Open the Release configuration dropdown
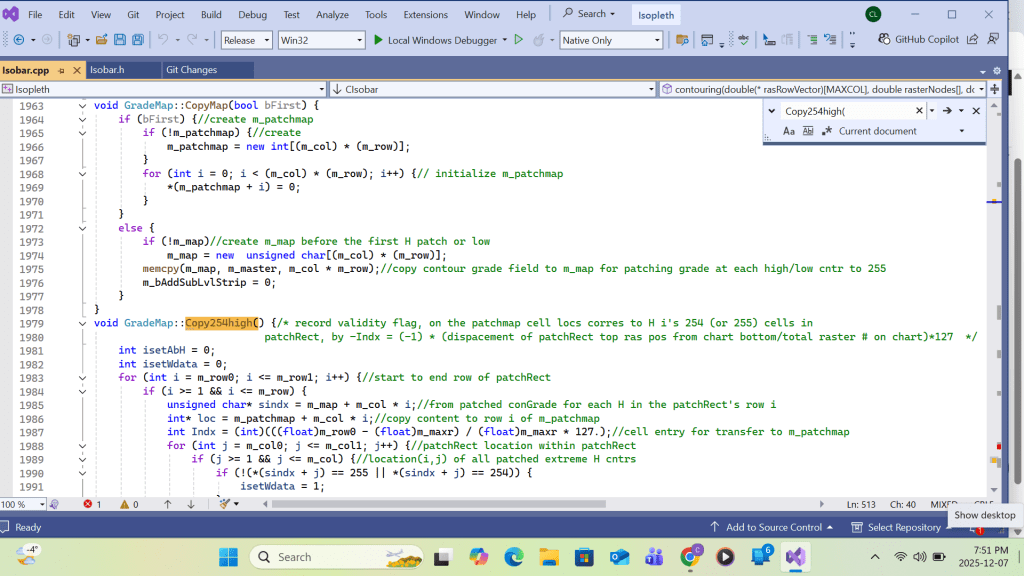1024x576 pixels. (x=246, y=40)
